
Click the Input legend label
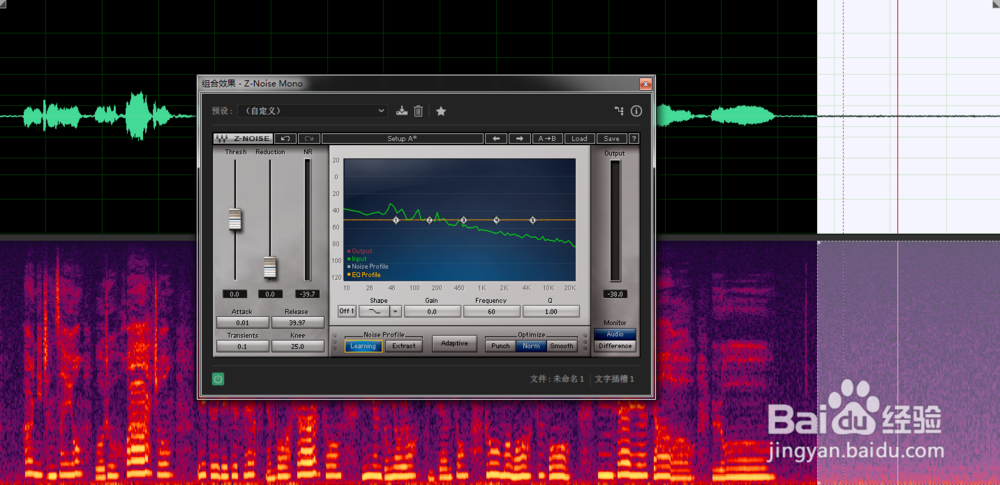point(359,258)
